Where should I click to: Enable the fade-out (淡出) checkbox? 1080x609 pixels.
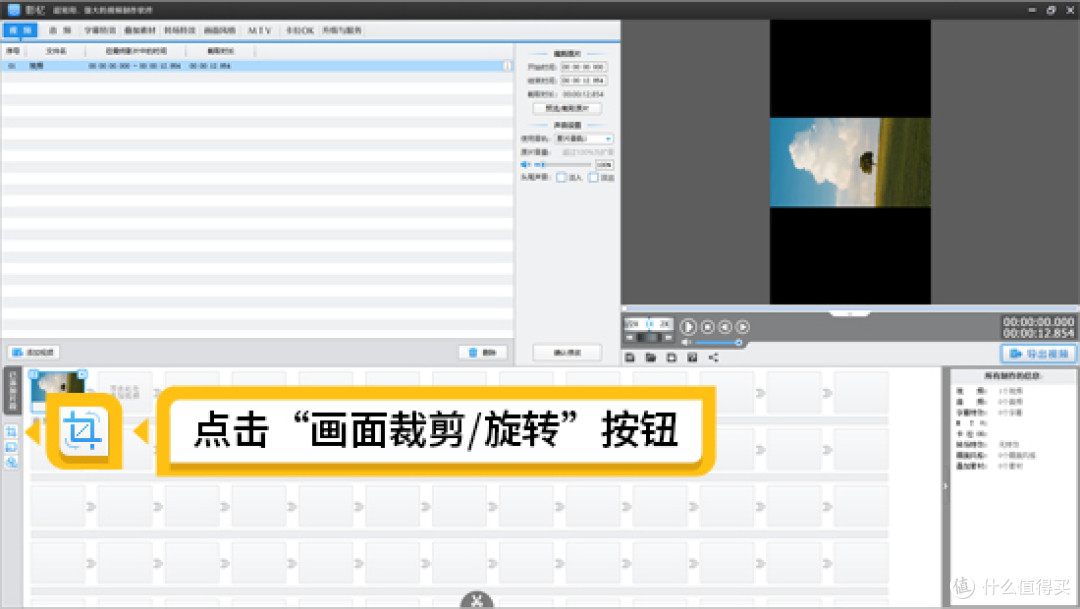click(x=593, y=178)
